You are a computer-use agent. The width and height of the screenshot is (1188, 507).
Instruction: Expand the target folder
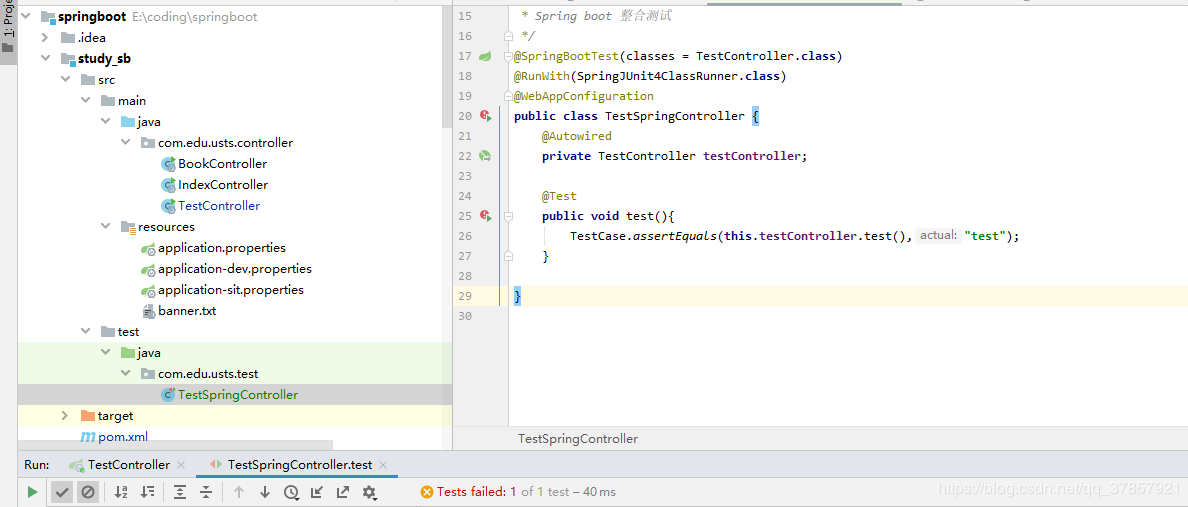[65, 415]
